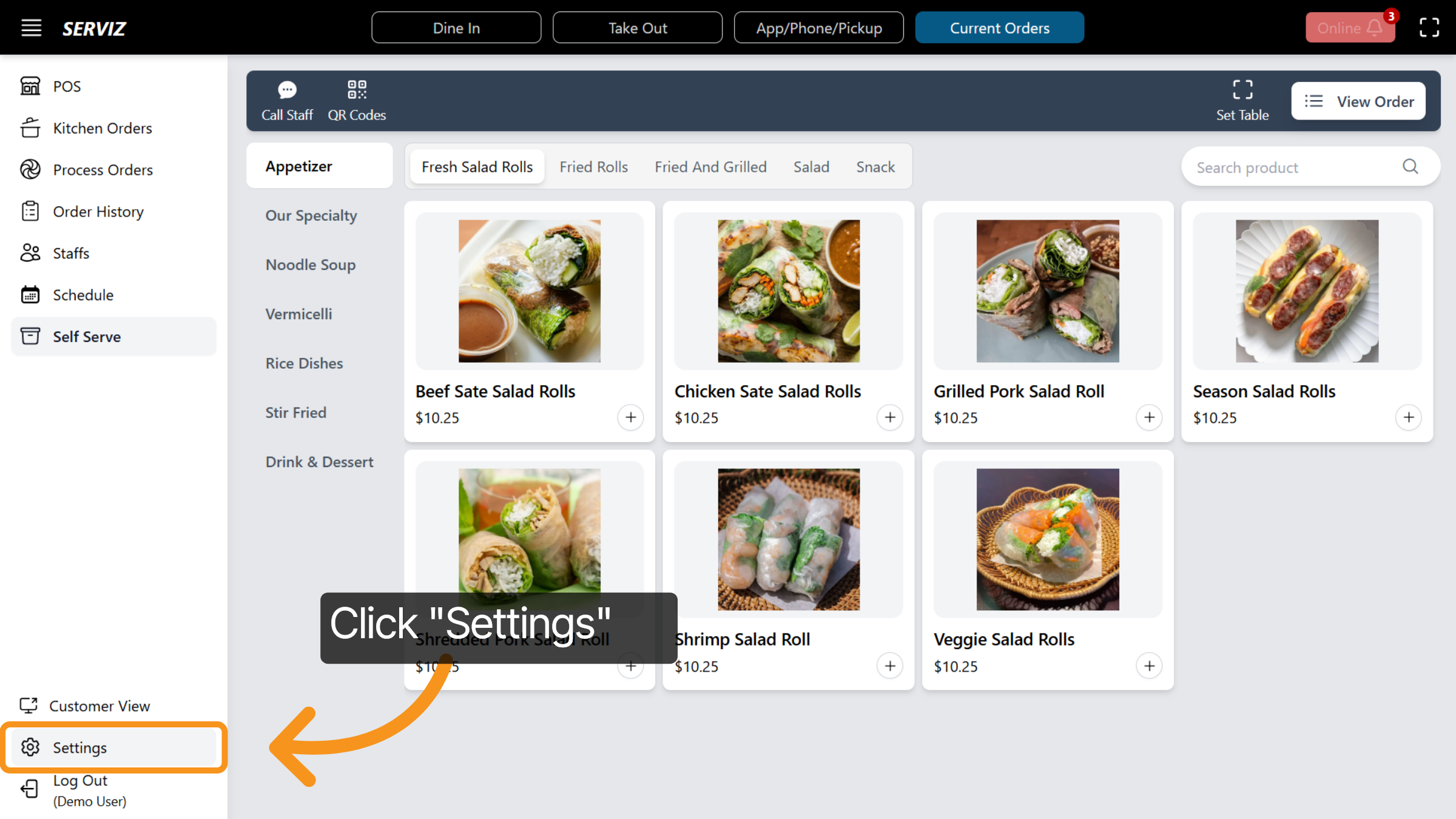Image resolution: width=1456 pixels, height=819 pixels.
Task: Open the navigation hamburger menu
Action: (31, 27)
